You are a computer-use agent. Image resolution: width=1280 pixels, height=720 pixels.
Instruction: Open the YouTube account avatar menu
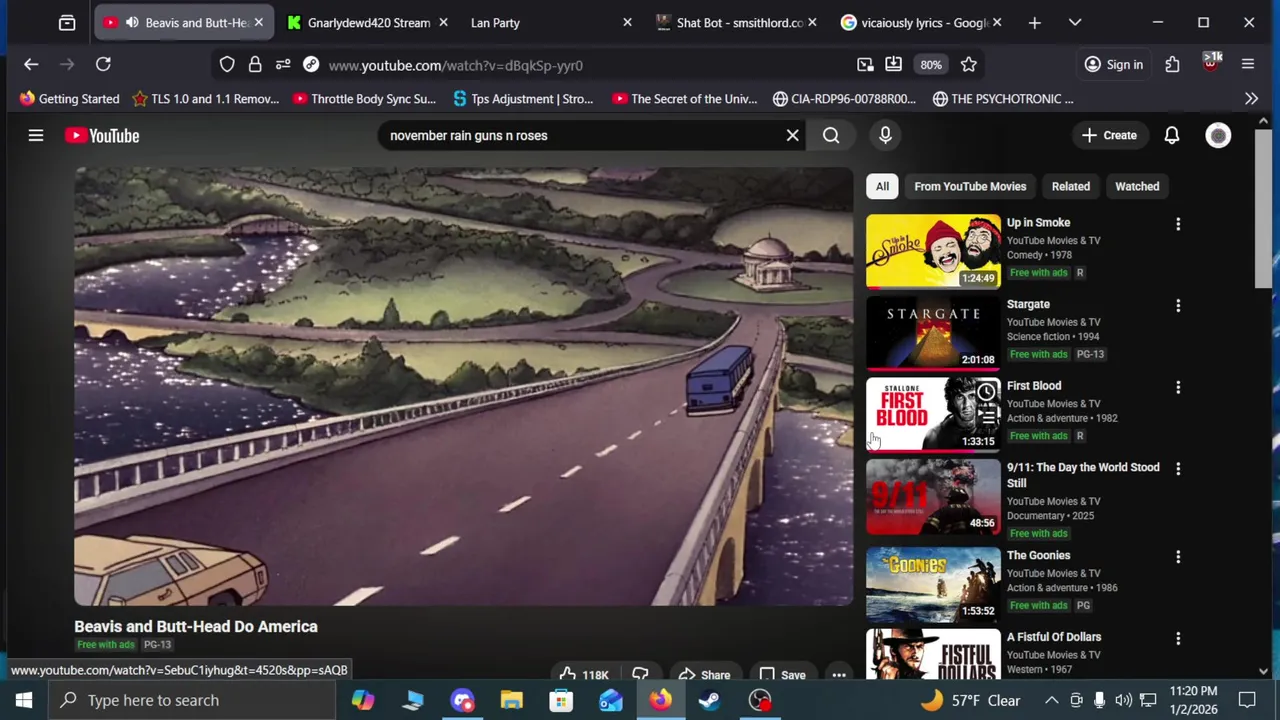pyautogui.click(x=1218, y=135)
